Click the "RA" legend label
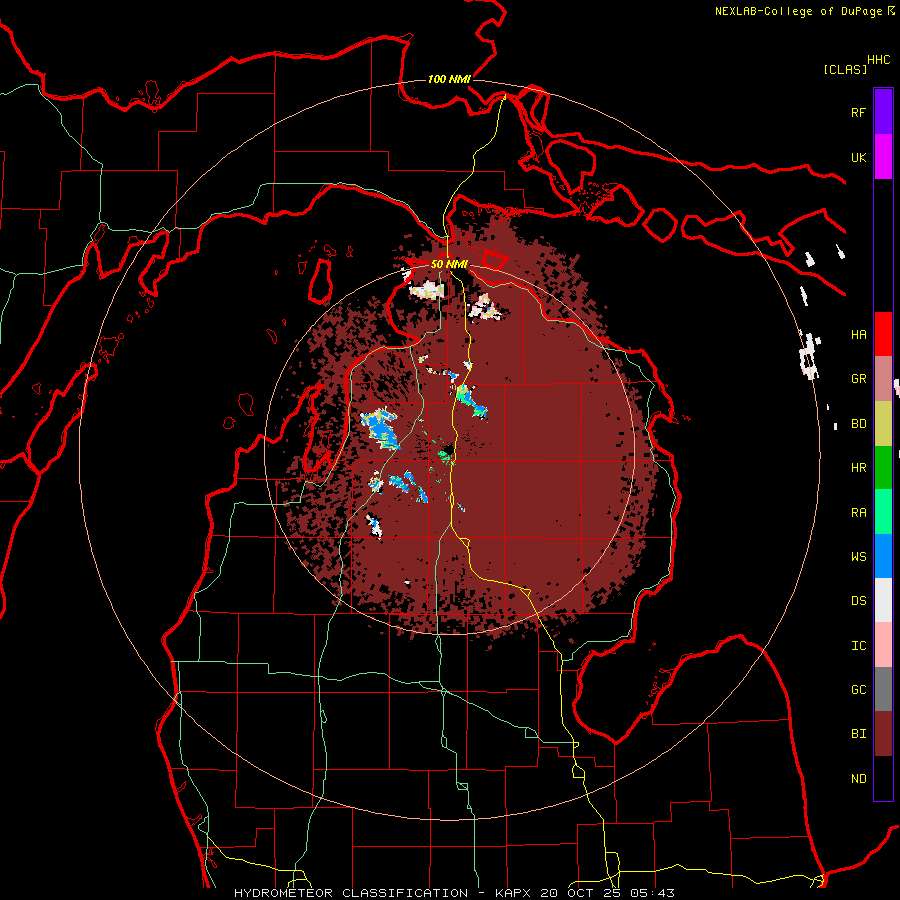 [x=858, y=512]
